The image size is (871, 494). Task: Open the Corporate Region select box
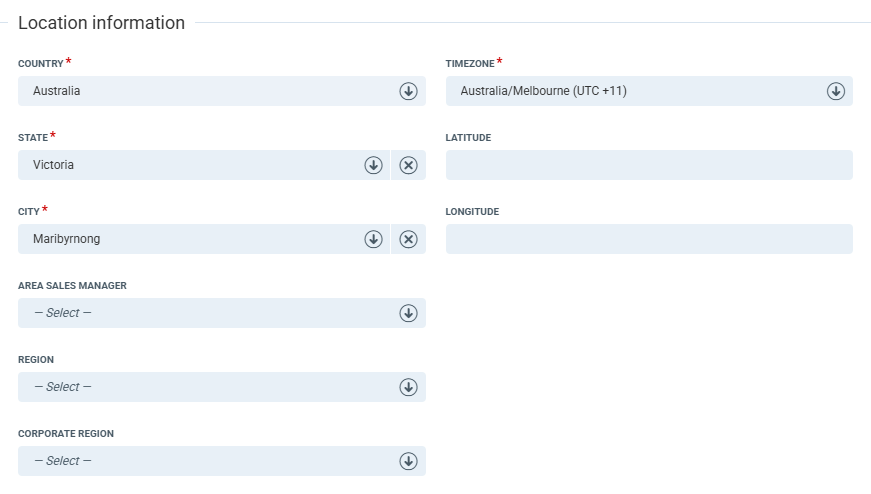tap(200, 461)
